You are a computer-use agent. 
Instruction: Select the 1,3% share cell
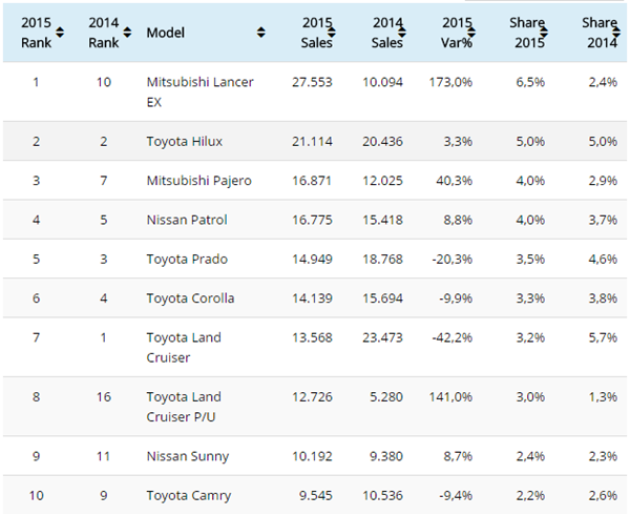pyautogui.click(x=603, y=397)
